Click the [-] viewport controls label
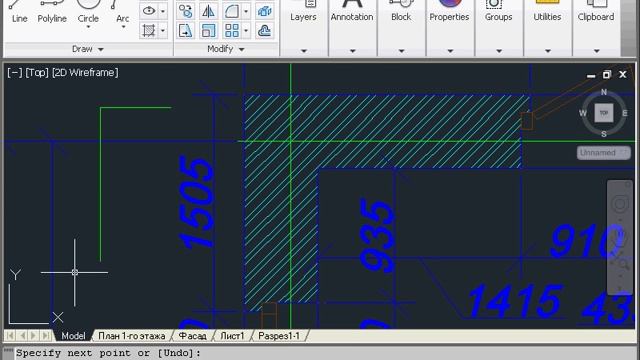The width and height of the screenshot is (640, 360). tap(15, 73)
